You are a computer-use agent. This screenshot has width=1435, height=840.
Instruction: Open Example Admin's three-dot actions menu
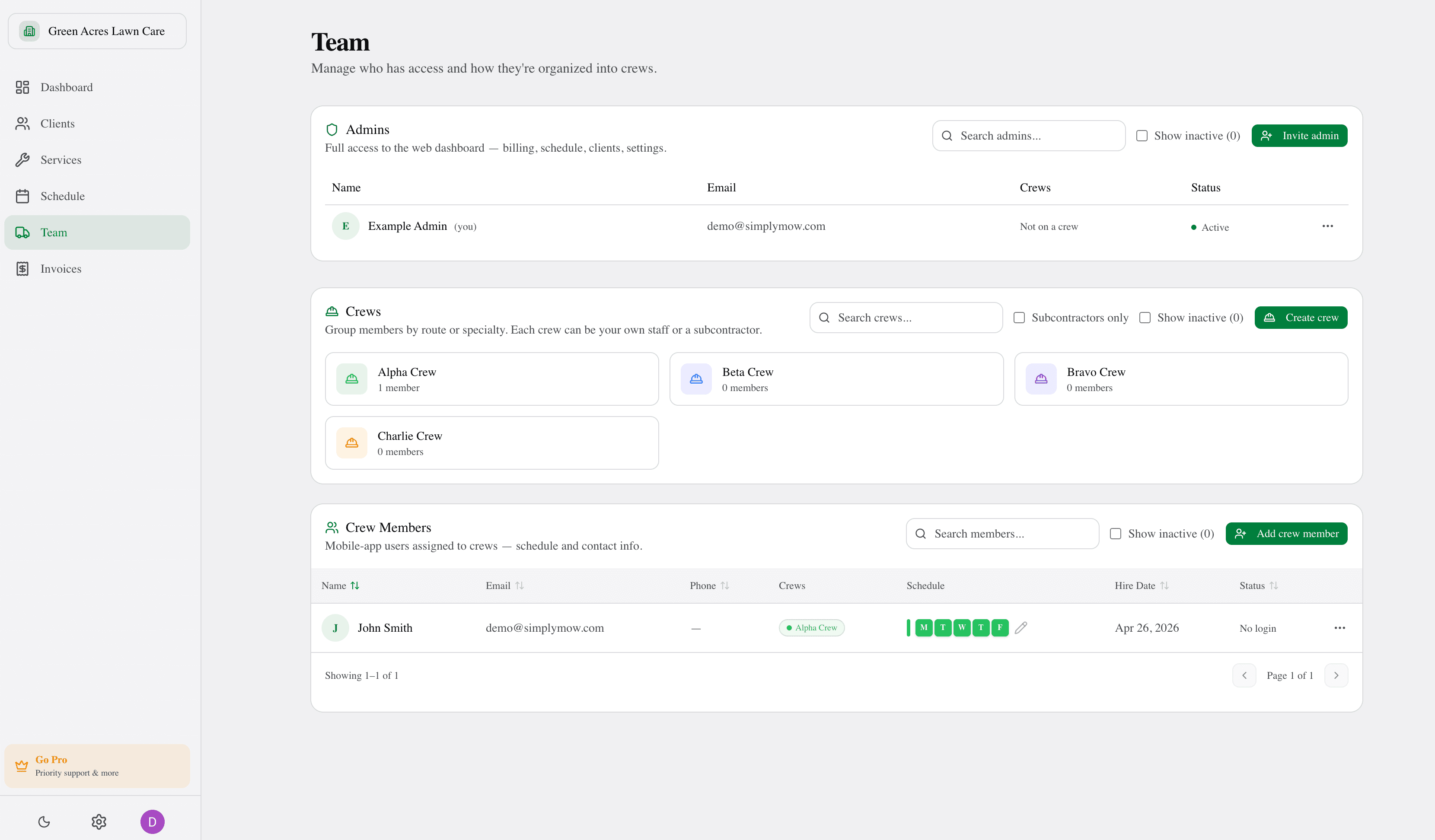tap(1327, 226)
